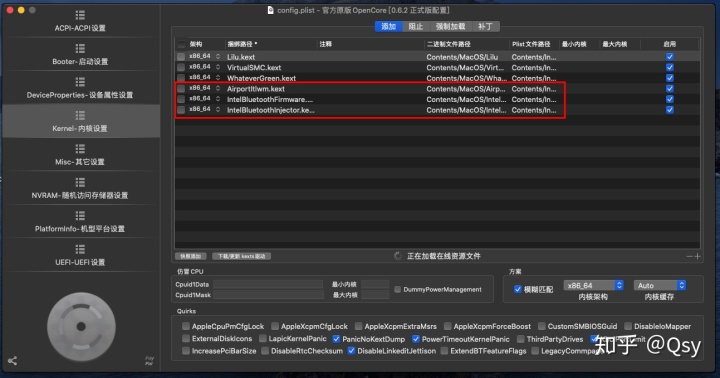Click the circular disc graphic in sidebar
The height and width of the screenshot is (378, 720).
[x=81, y=327]
